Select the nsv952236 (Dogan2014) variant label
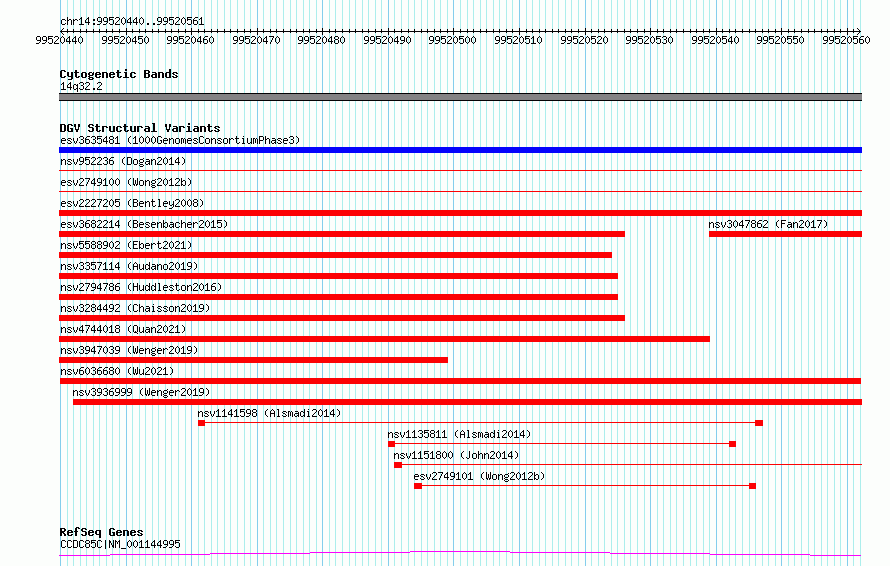 tap(123, 161)
